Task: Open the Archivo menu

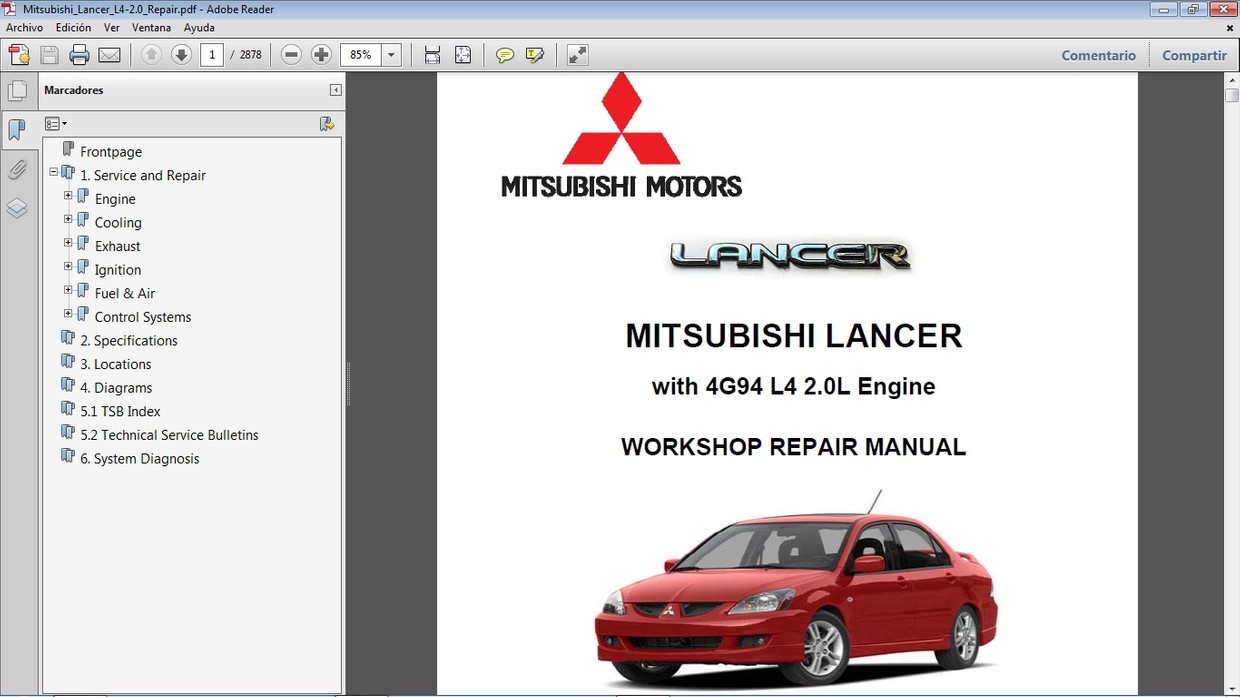Action: coord(25,28)
